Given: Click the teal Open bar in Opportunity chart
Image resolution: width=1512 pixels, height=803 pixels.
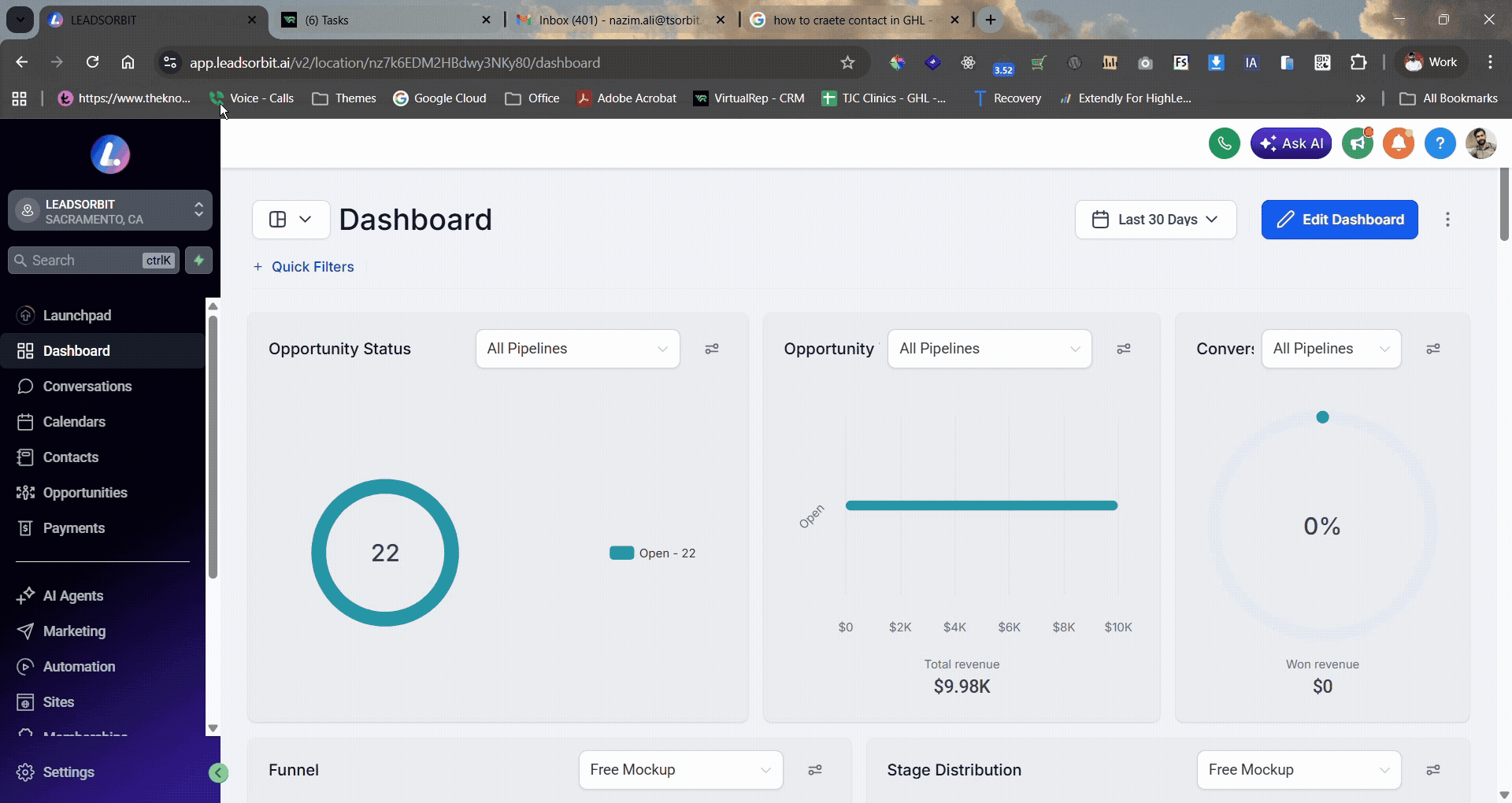Looking at the screenshot, I should 981,505.
